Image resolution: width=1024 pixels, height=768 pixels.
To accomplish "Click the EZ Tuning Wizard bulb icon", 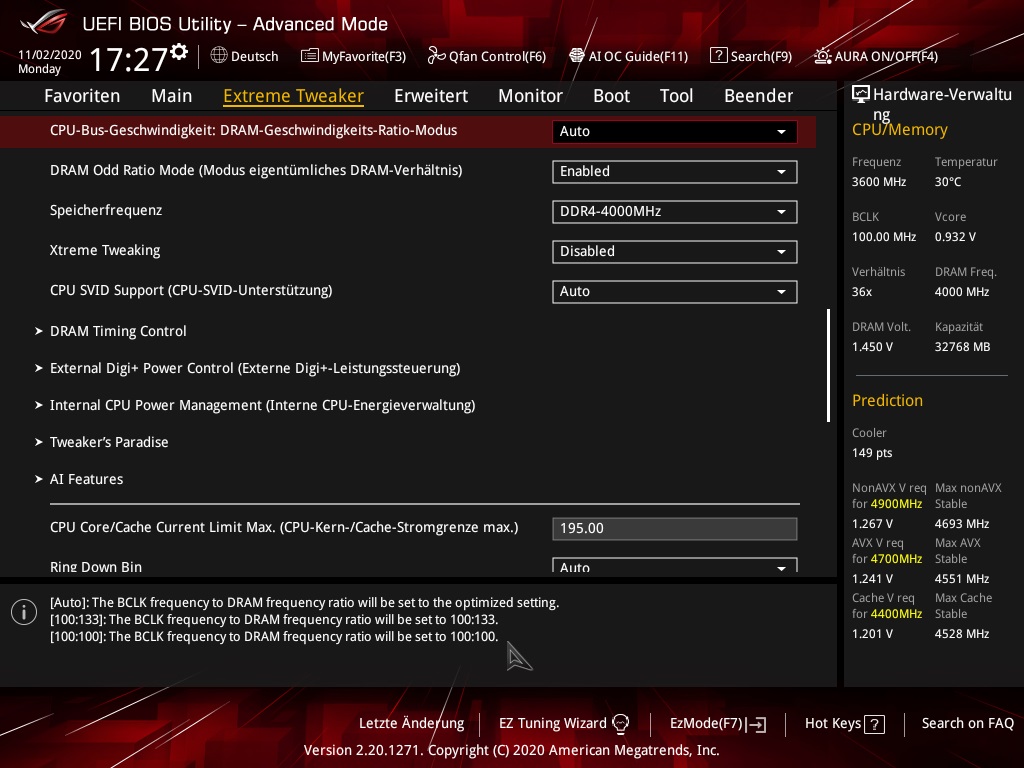I will click(x=620, y=724).
